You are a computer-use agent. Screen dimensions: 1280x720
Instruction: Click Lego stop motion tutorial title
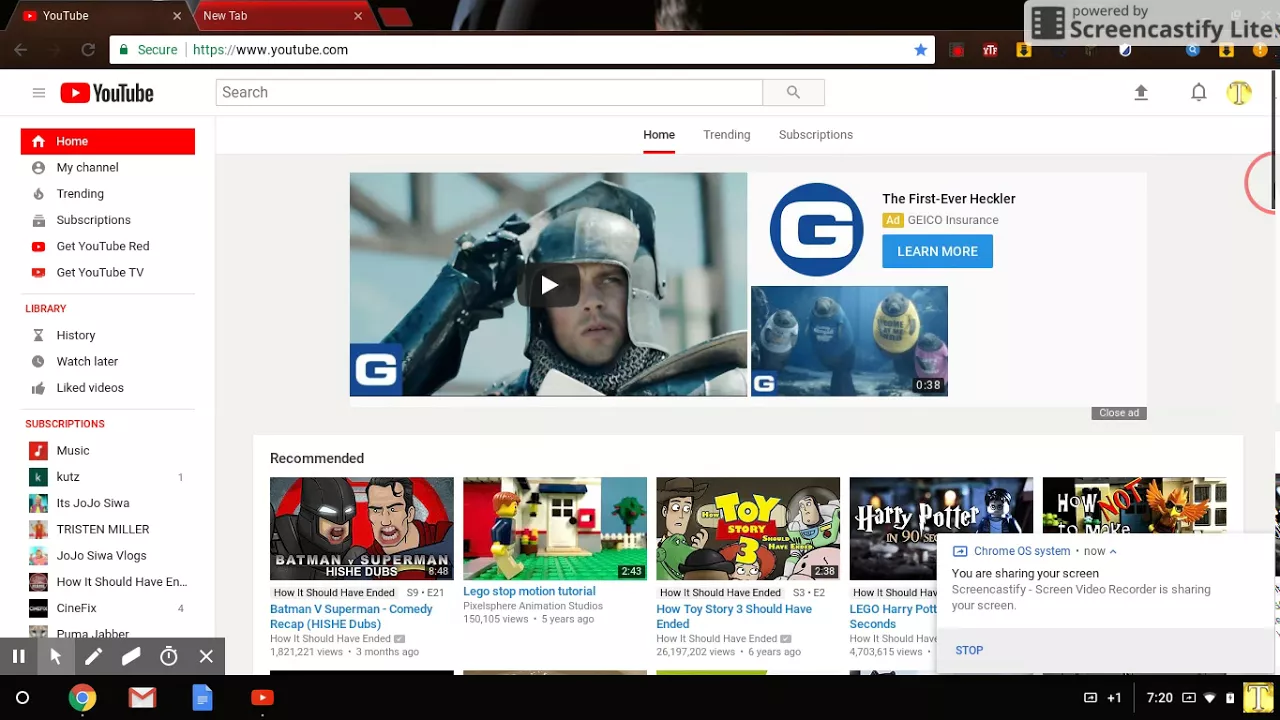click(529, 591)
